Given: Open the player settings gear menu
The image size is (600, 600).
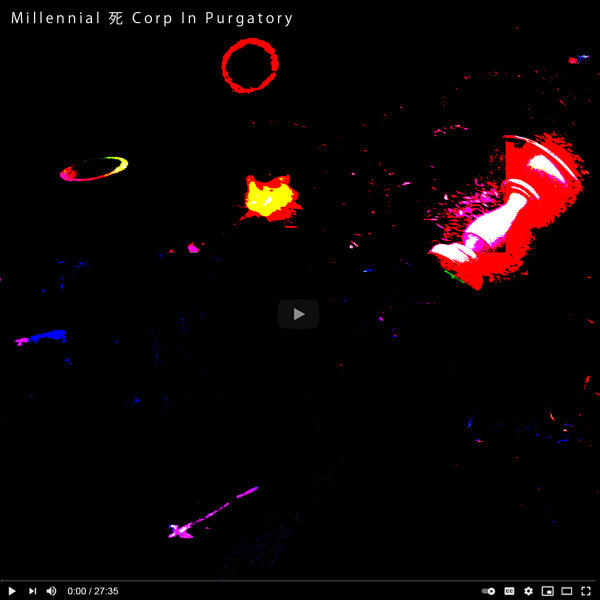Looking at the screenshot, I should coord(528,591).
